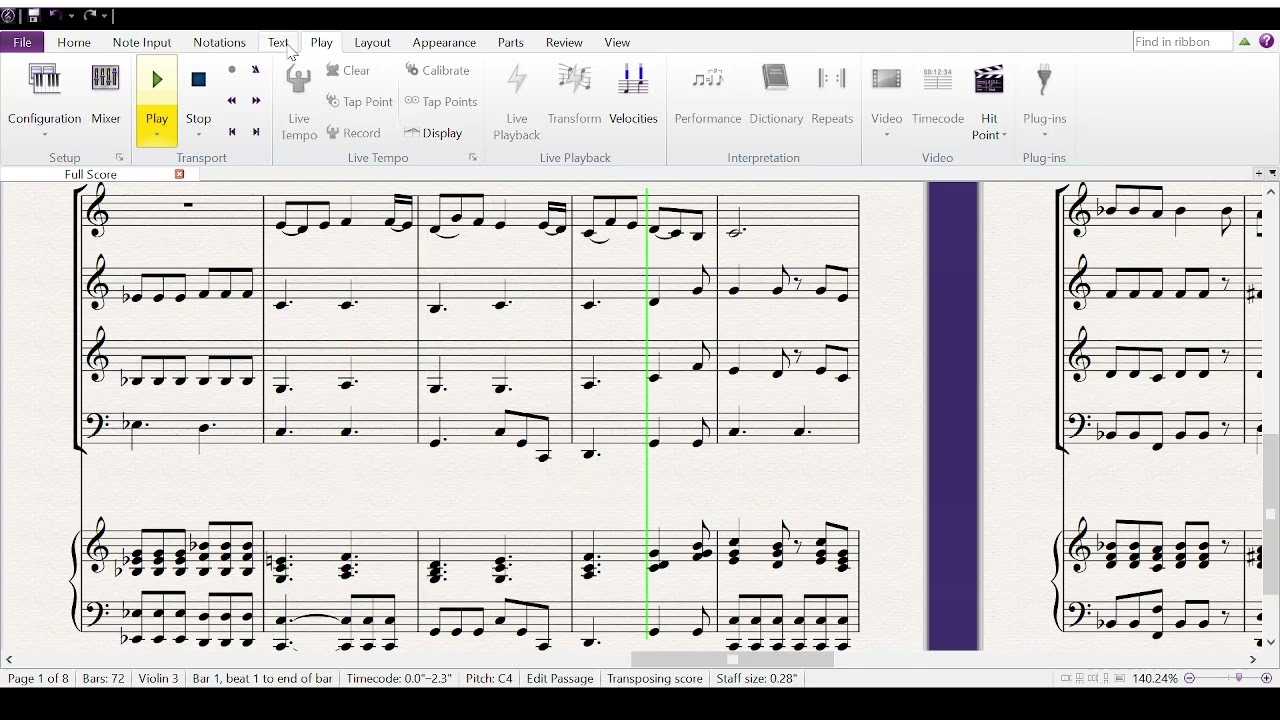
Task: Open the playback Dictionary
Action: (x=776, y=95)
